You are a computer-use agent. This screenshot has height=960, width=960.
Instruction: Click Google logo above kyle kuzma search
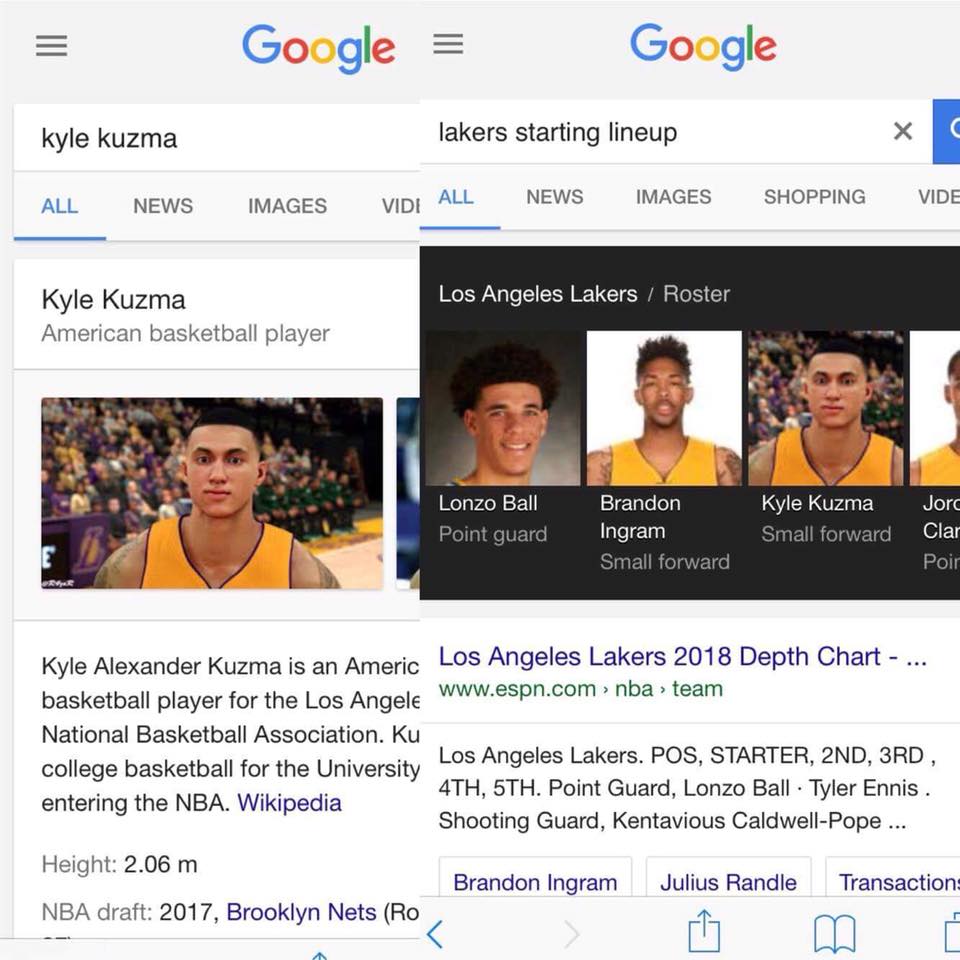click(x=318, y=48)
